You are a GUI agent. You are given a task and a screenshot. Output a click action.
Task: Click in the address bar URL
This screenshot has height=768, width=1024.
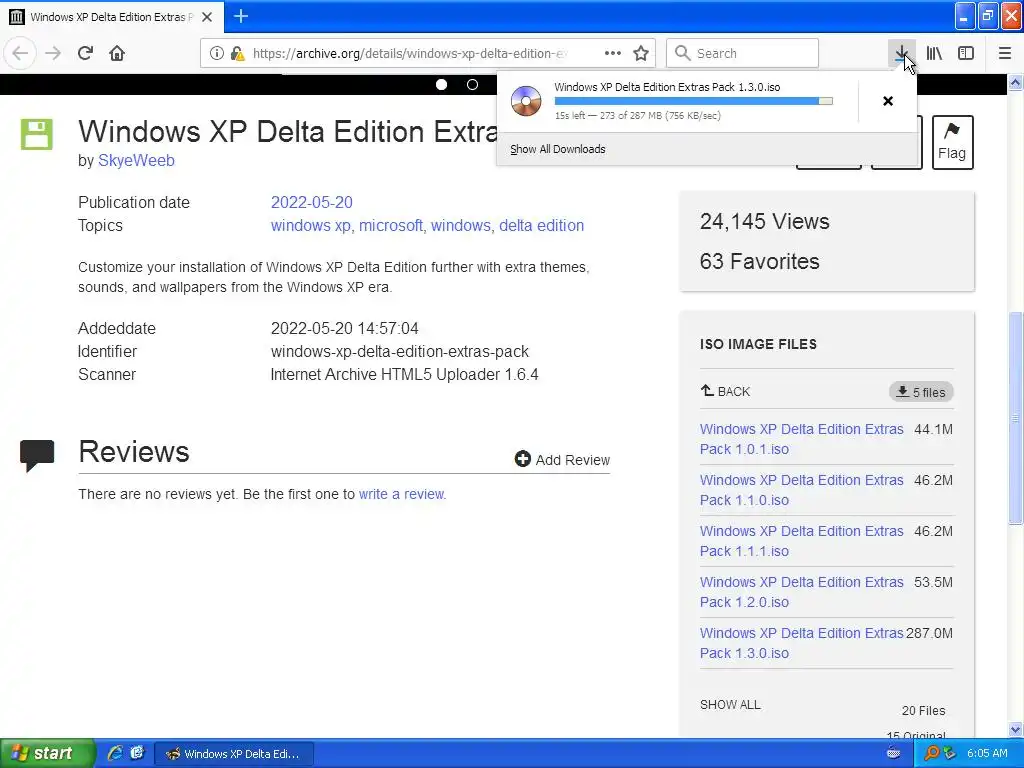click(410, 53)
